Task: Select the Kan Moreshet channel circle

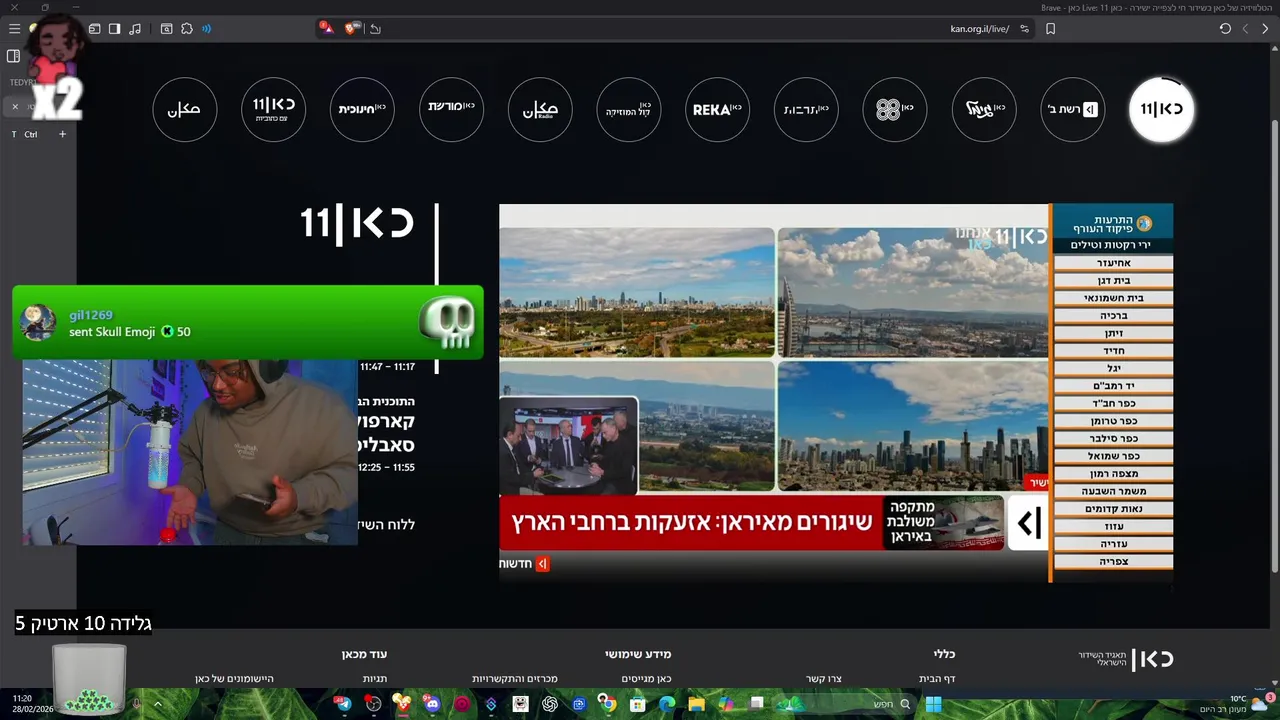Action: click(x=452, y=109)
